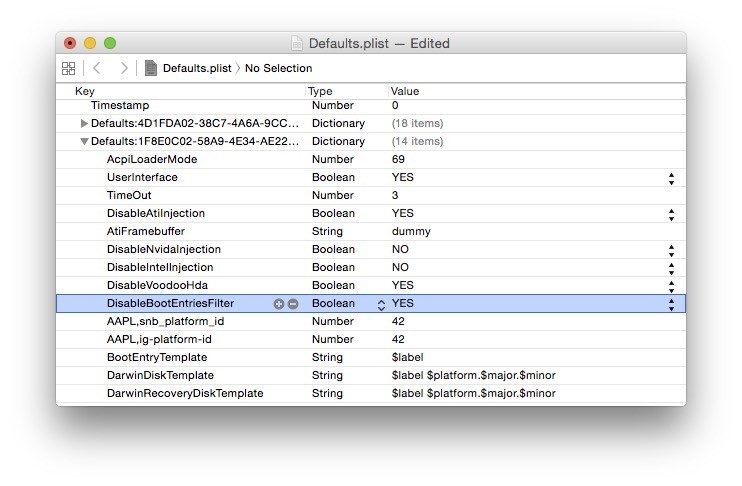Toggle the DisableVoodooHda boolean value stepper
742x486 pixels.
(671, 286)
